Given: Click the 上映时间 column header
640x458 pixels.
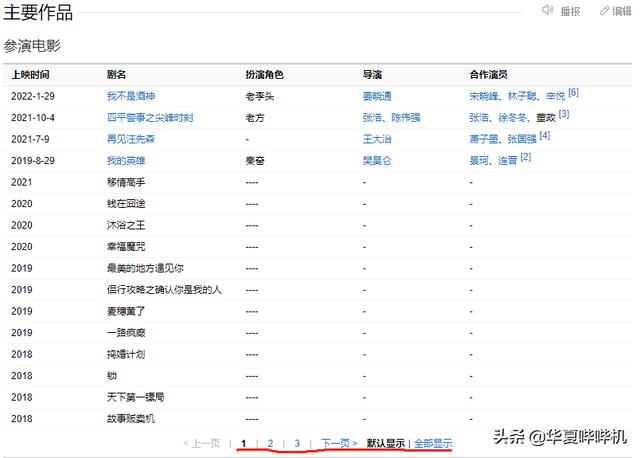Looking at the screenshot, I should tap(31, 75).
